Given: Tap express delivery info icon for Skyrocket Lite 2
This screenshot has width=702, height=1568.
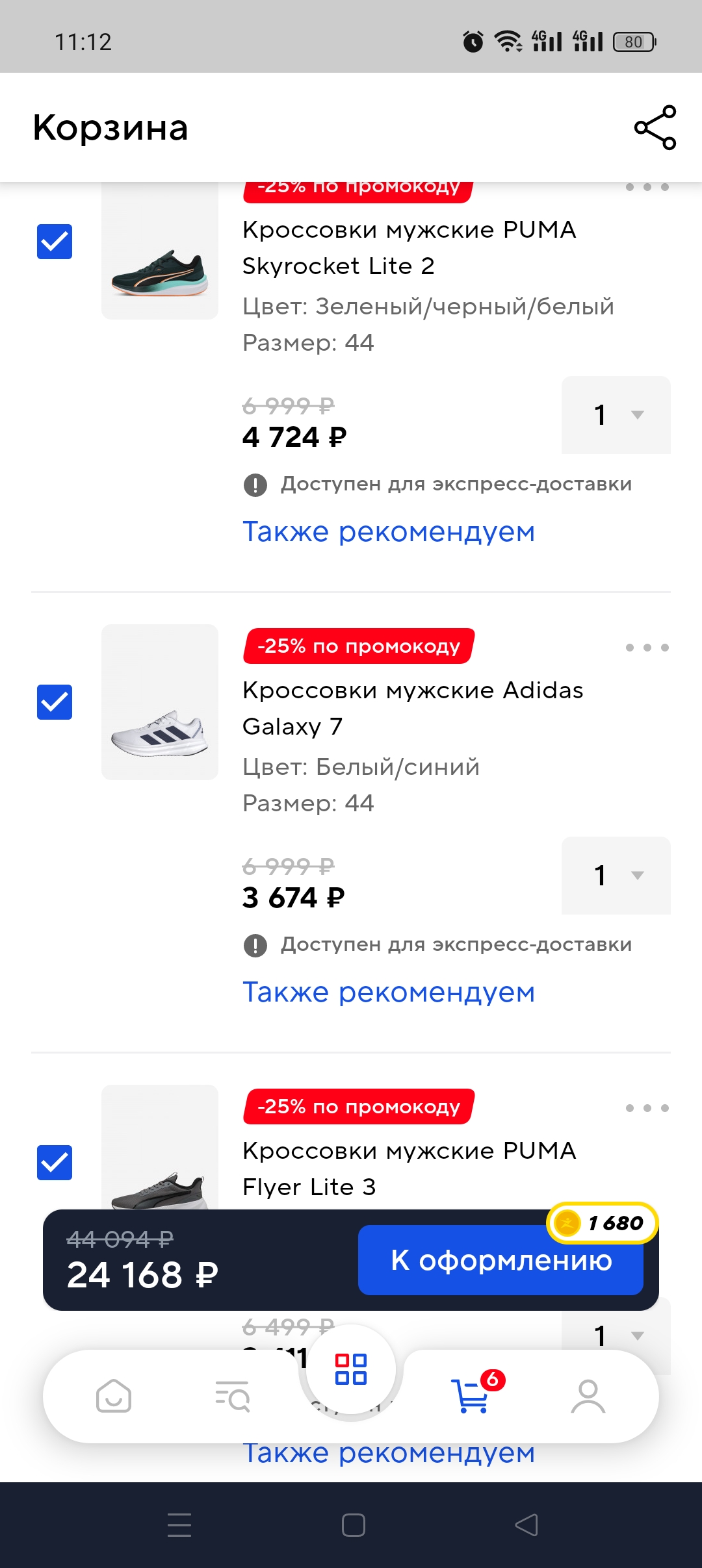Looking at the screenshot, I should [255, 485].
